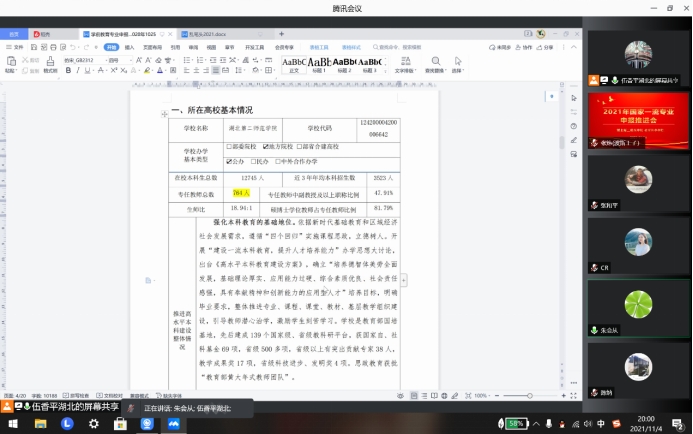The height and width of the screenshot is (434, 693).
Task: Expand the styles gallery dropdown
Action: pos(386,70)
